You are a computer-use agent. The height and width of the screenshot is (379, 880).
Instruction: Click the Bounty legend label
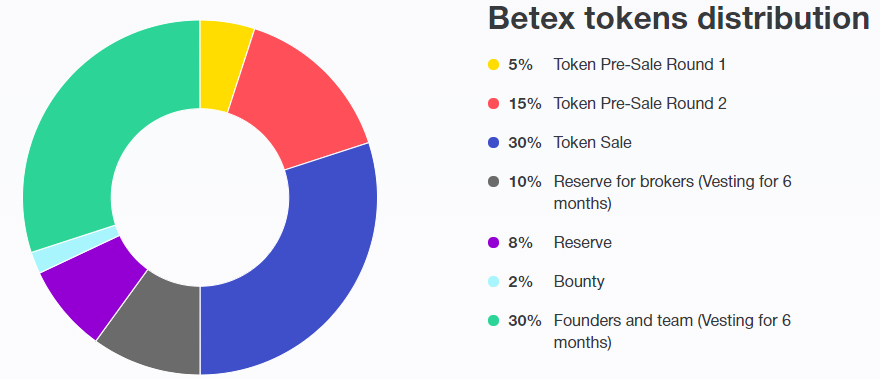pyautogui.click(x=579, y=281)
